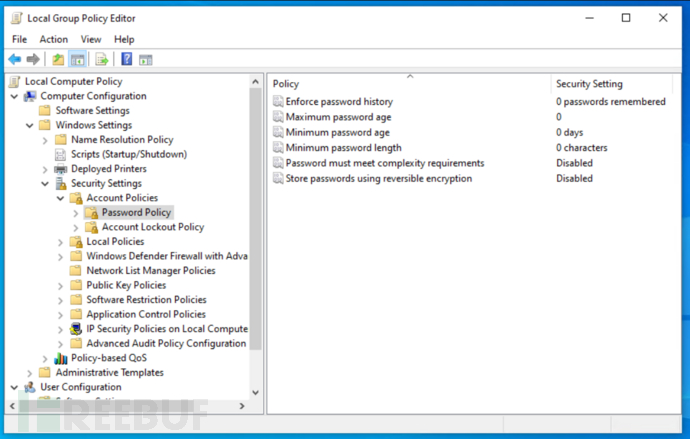Click the blue Help toolbar icon
690x439 pixels.
click(x=127, y=59)
